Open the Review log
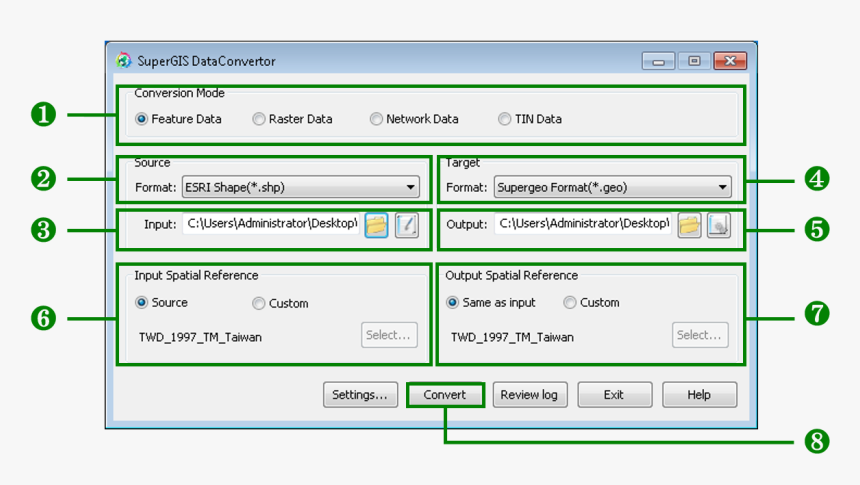 [x=530, y=395]
